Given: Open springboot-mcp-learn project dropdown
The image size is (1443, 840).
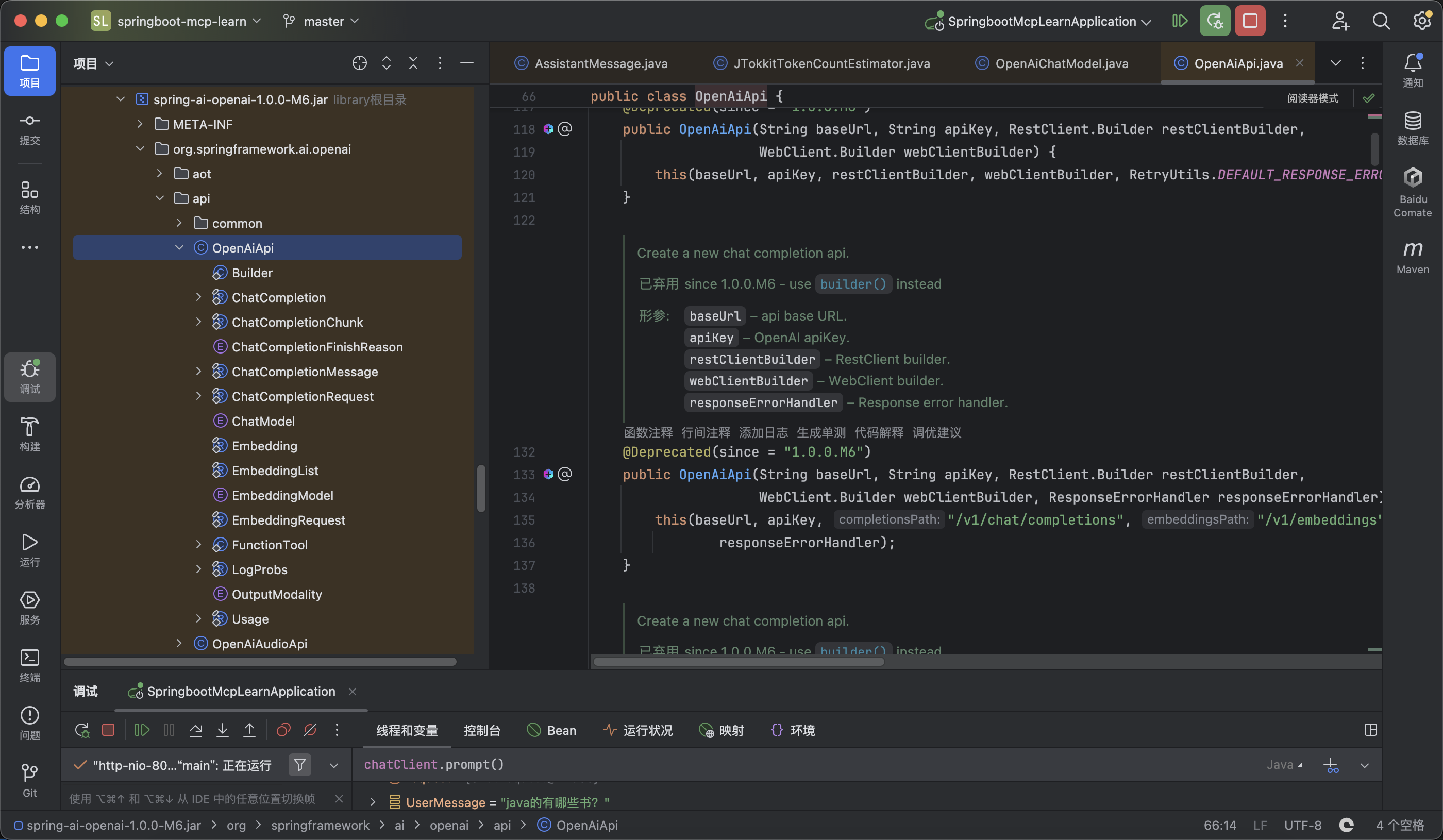Looking at the screenshot, I should (x=176, y=21).
